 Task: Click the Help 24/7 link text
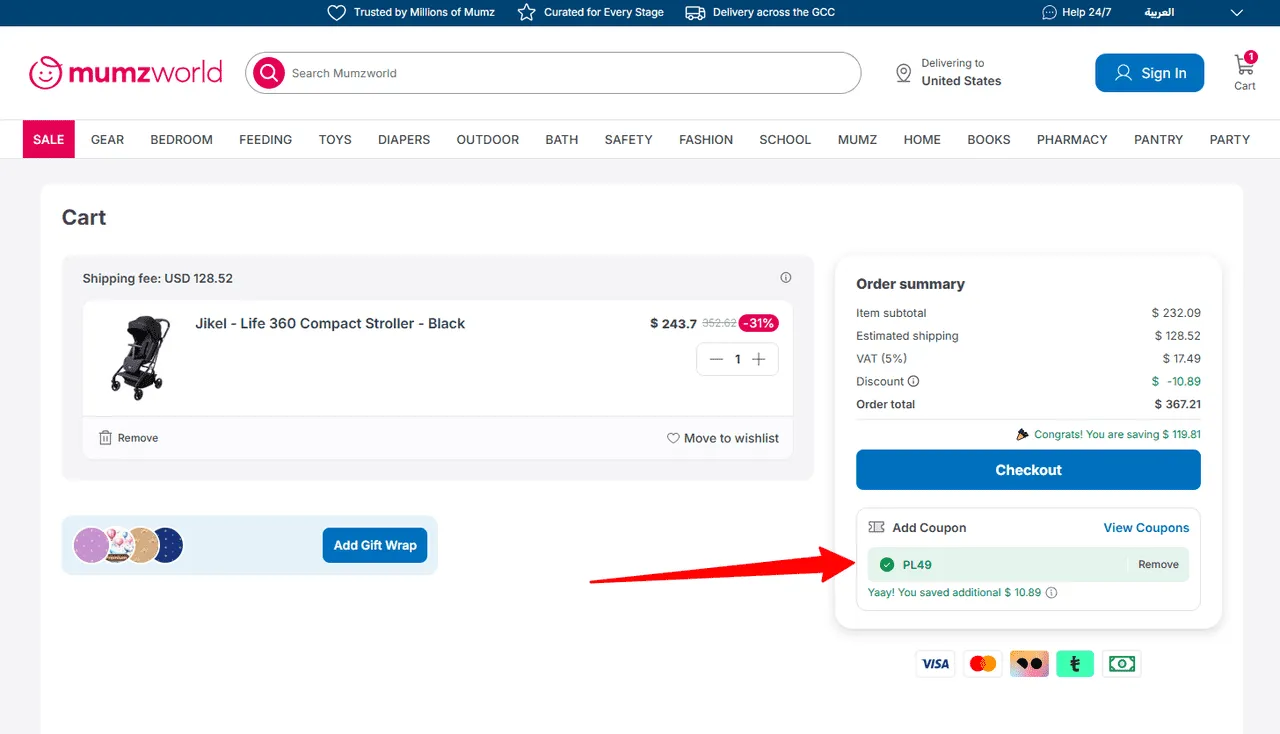point(1087,13)
